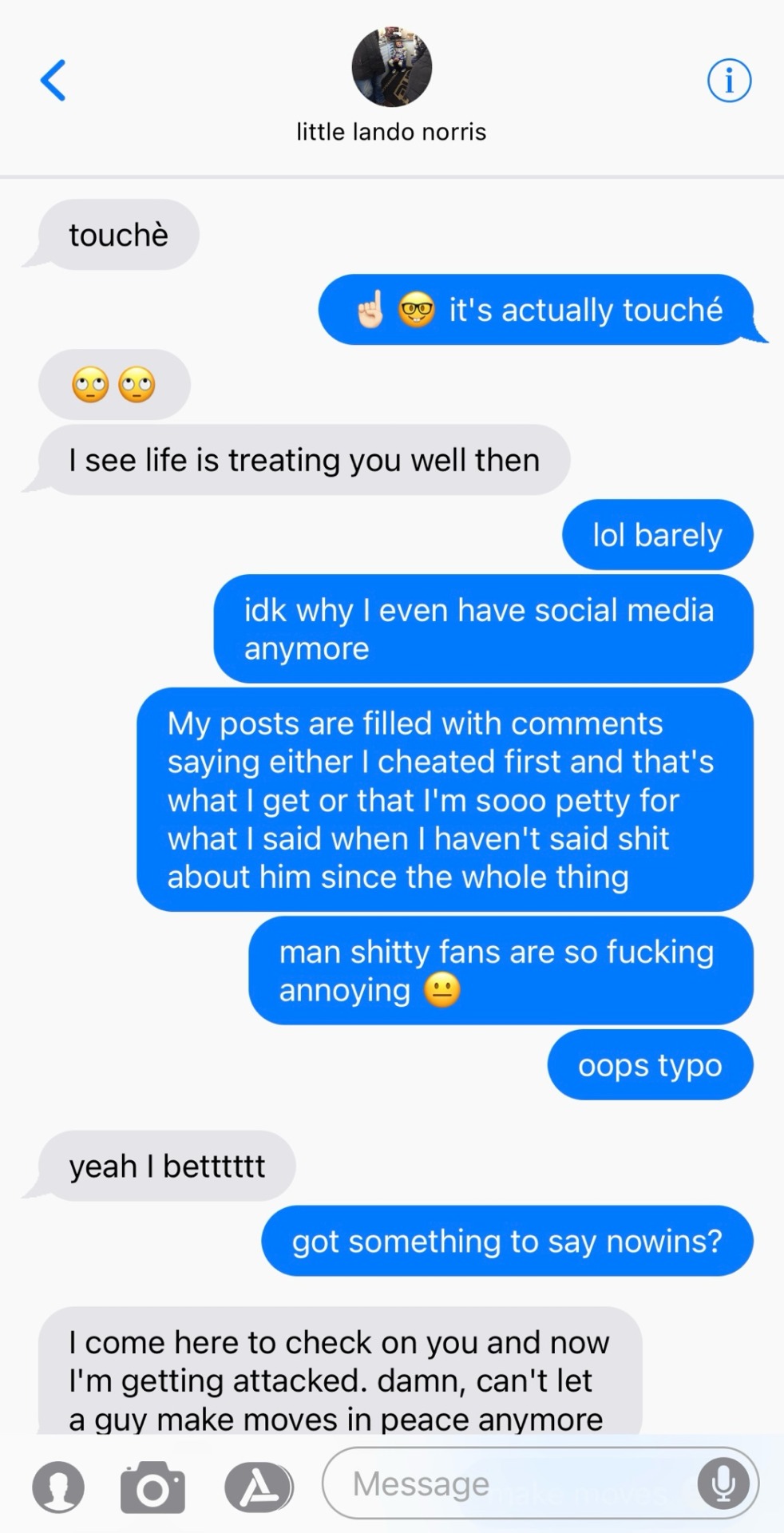The image size is (784, 1533).
Task: Tap the long "My posts are filled" message
Action: coord(445,800)
